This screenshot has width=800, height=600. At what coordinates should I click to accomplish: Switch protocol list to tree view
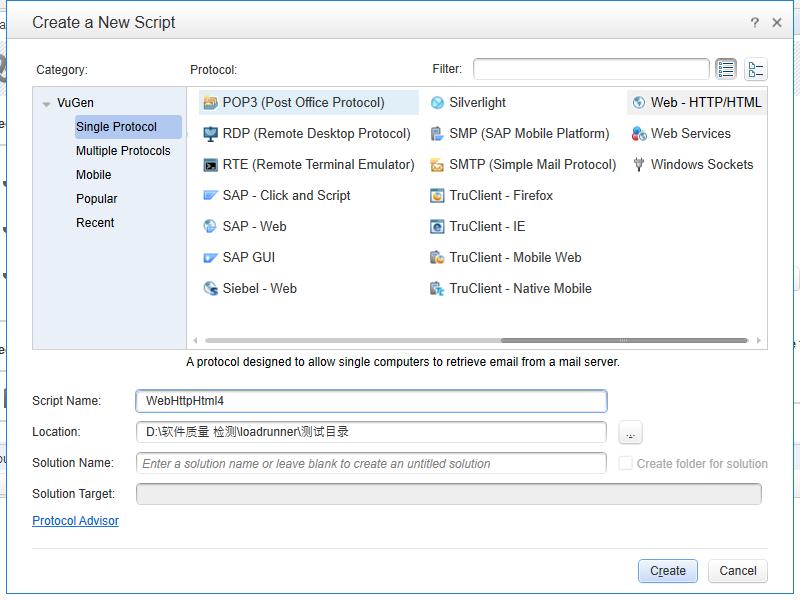pyautogui.click(x=756, y=69)
